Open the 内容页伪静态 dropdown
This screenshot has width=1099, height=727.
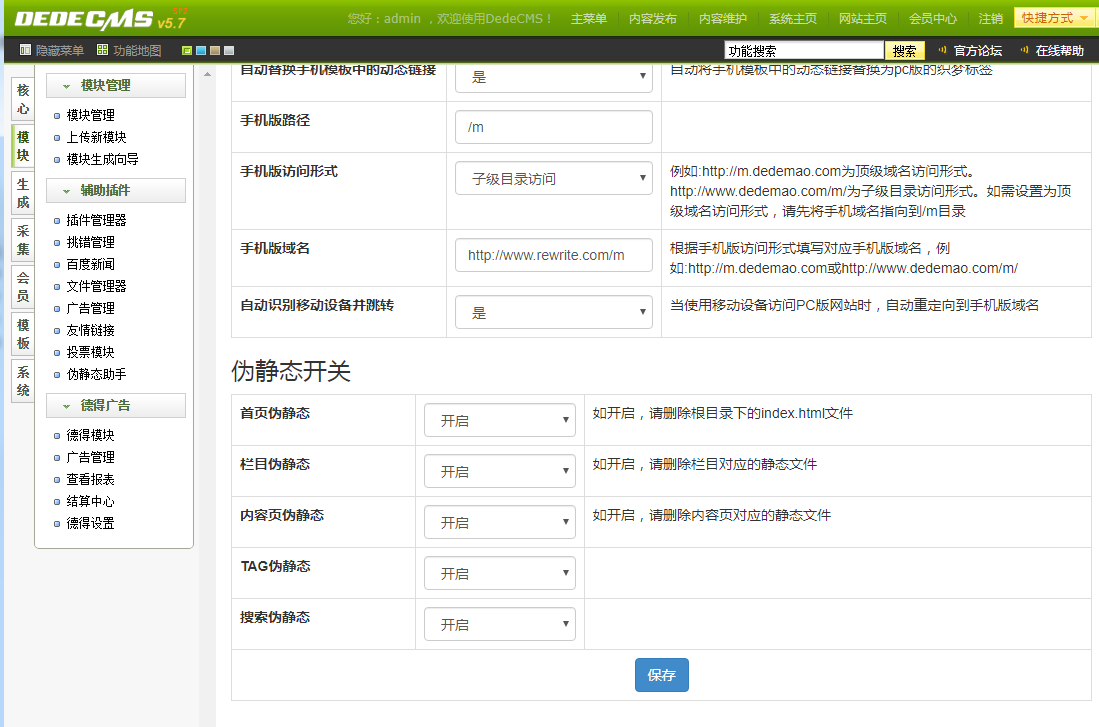click(x=500, y=522)
